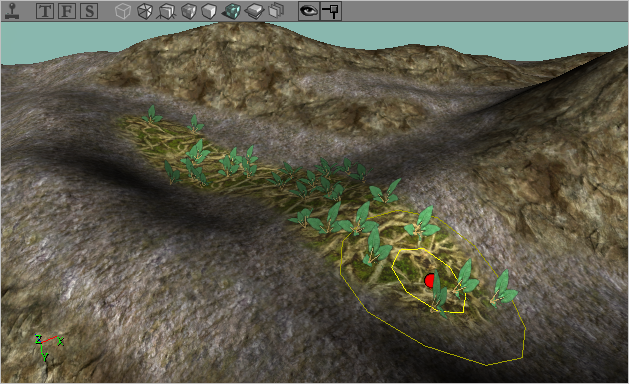Enable wireframe rendering mode cube icon
Viewport: 629px width, 384px height.
coord(145,11)
